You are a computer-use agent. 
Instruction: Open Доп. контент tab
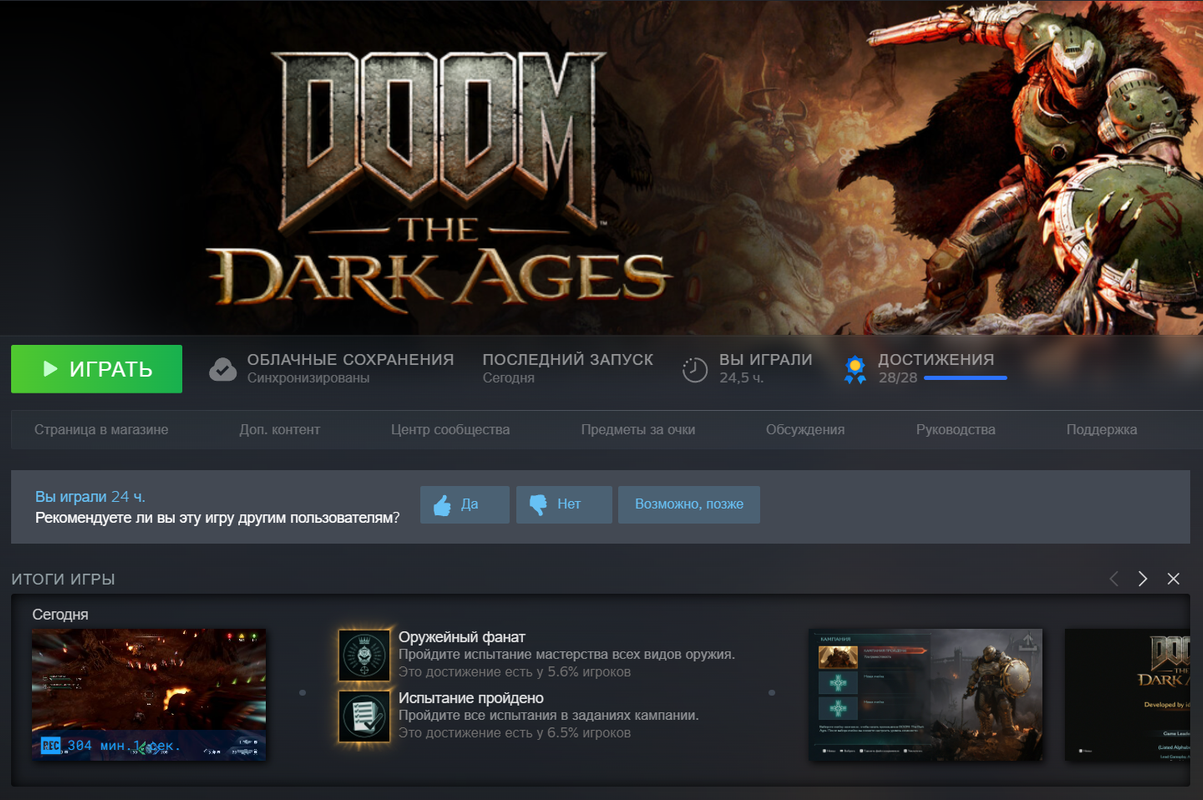pos(280,429)
